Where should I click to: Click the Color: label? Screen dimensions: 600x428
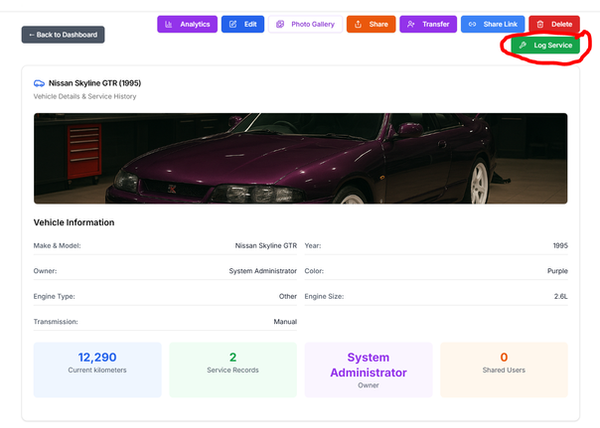[314, 271]
